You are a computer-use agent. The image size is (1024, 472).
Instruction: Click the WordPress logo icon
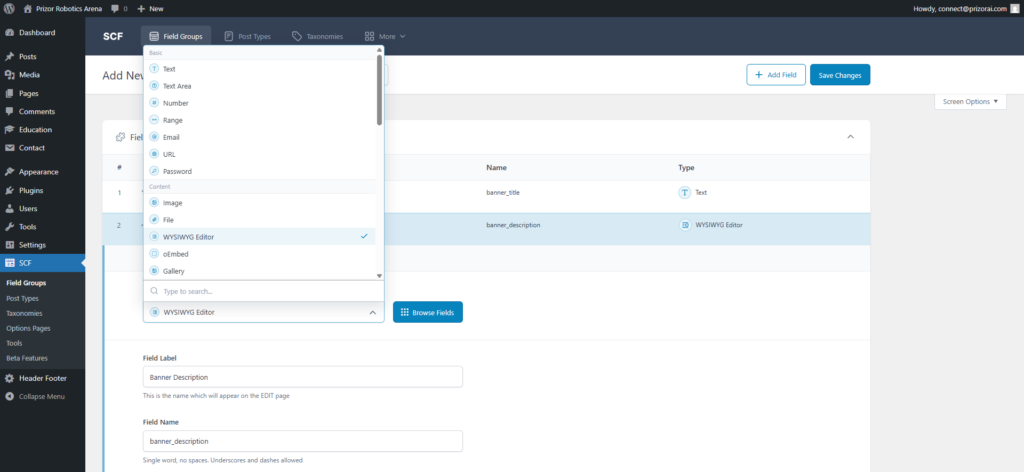click(x=9, y=8)
